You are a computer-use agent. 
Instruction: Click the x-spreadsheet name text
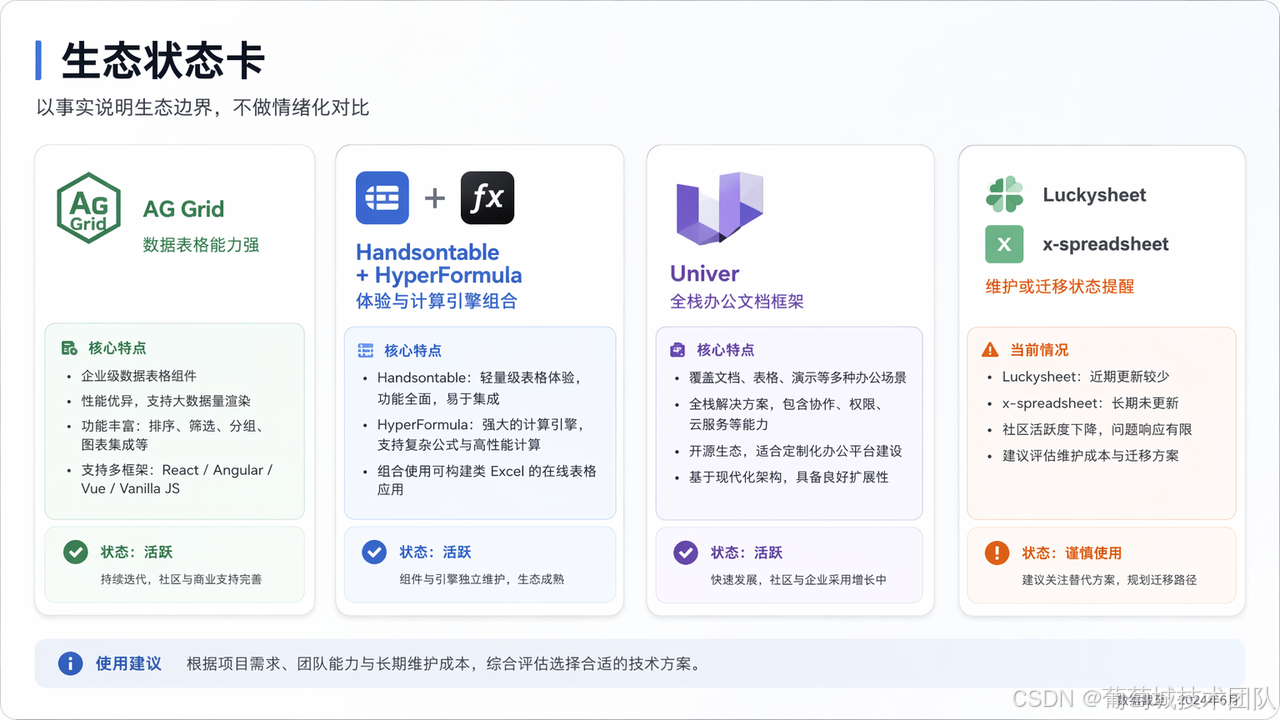click(x=1105, y=244)
